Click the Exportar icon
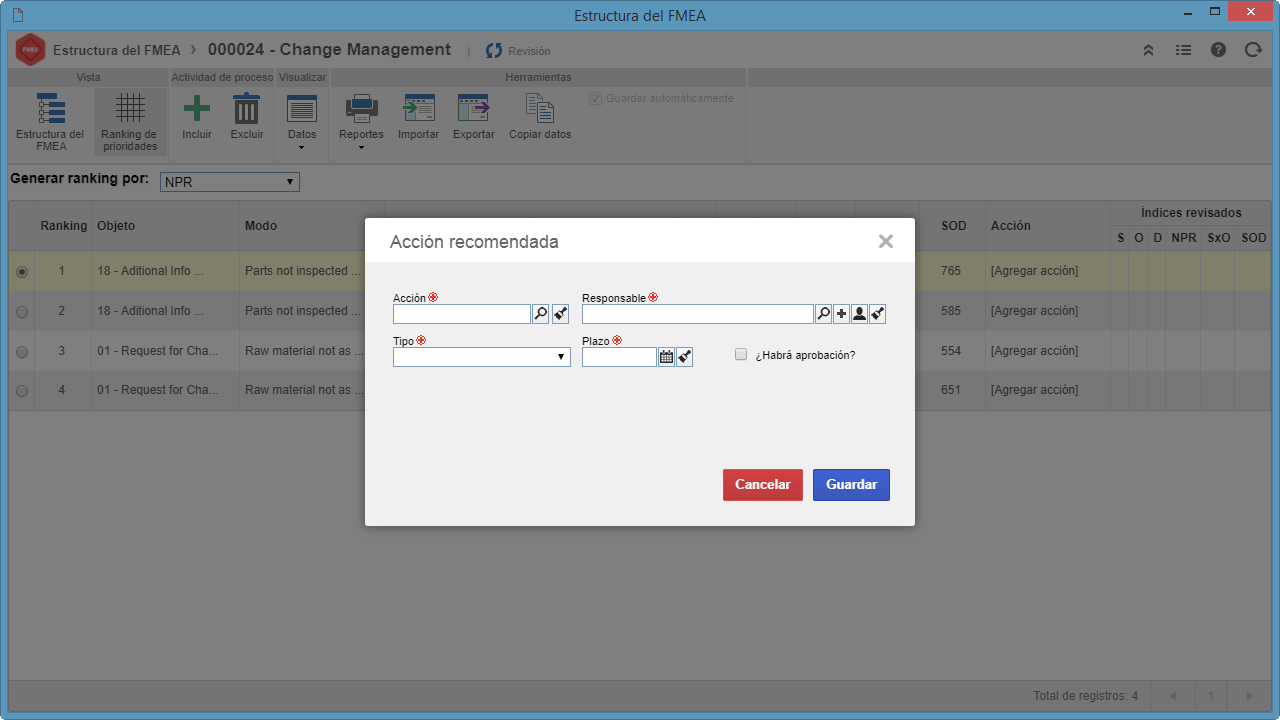The image size is (1280, 720). [473, 108]
